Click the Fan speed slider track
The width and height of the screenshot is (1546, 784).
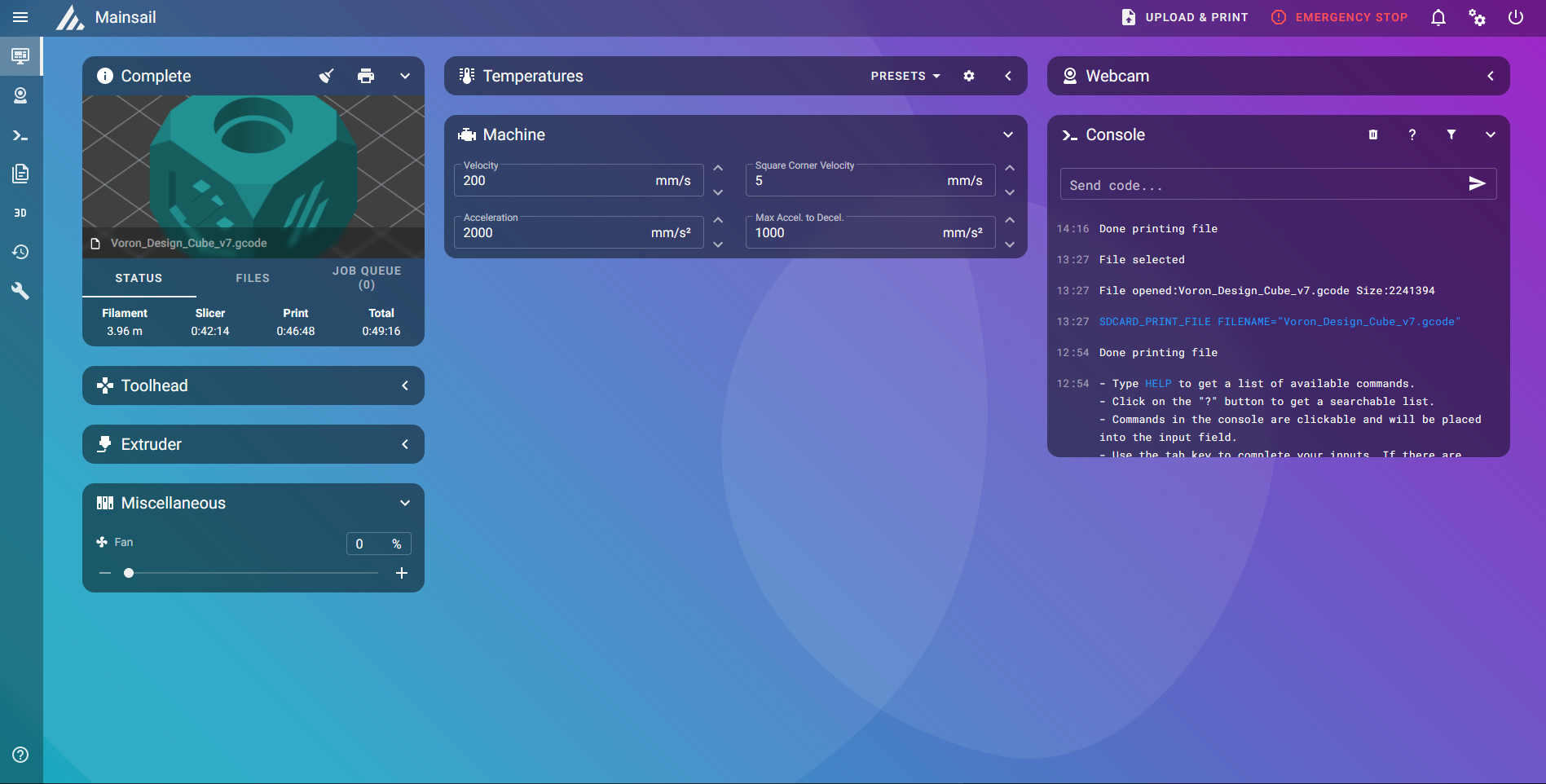(253, 573)
